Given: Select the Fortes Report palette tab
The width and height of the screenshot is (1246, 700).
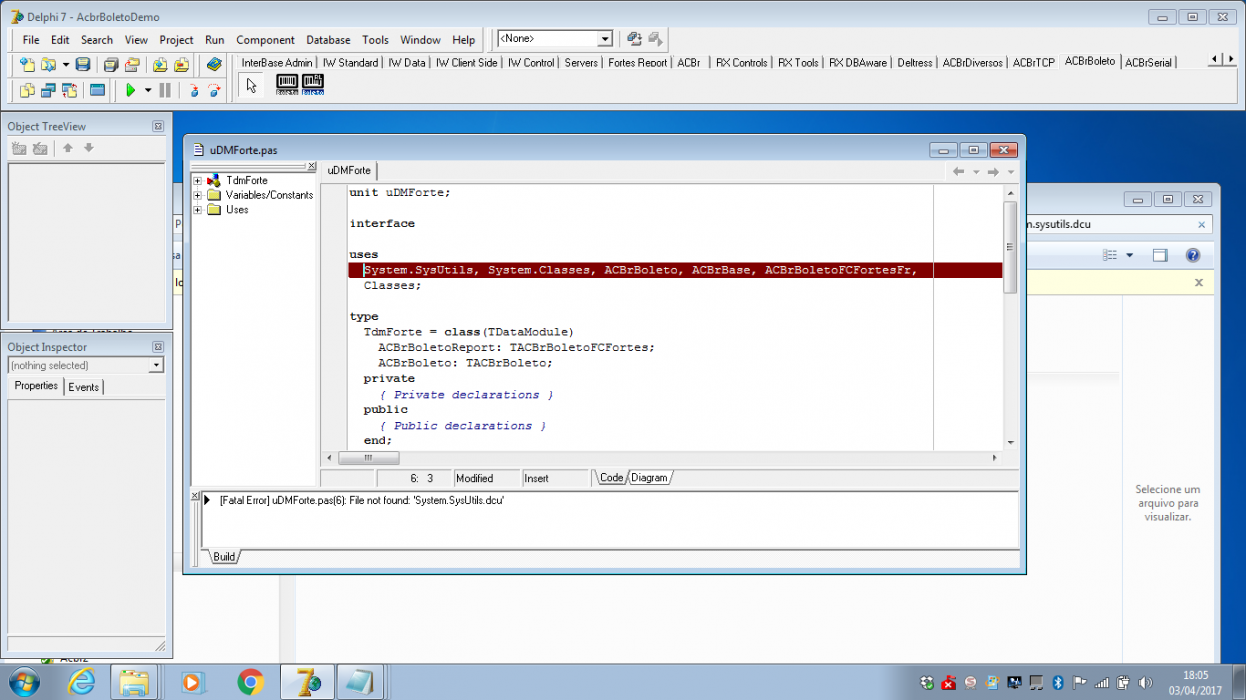Looking at the screenshot, I should [637, 63].
